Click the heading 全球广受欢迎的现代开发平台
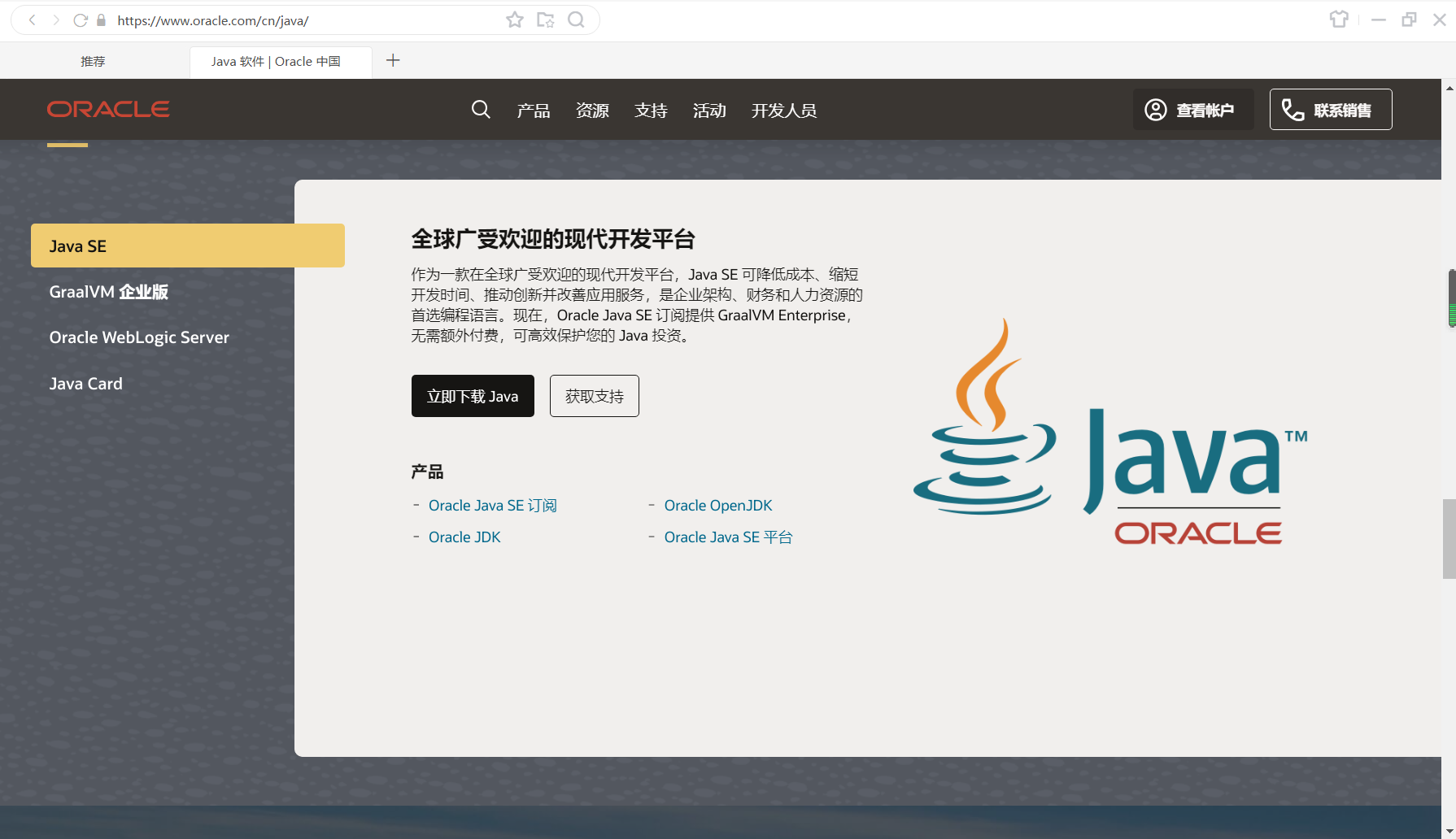The image size is (1456, 839). click(x=553, y=239)
